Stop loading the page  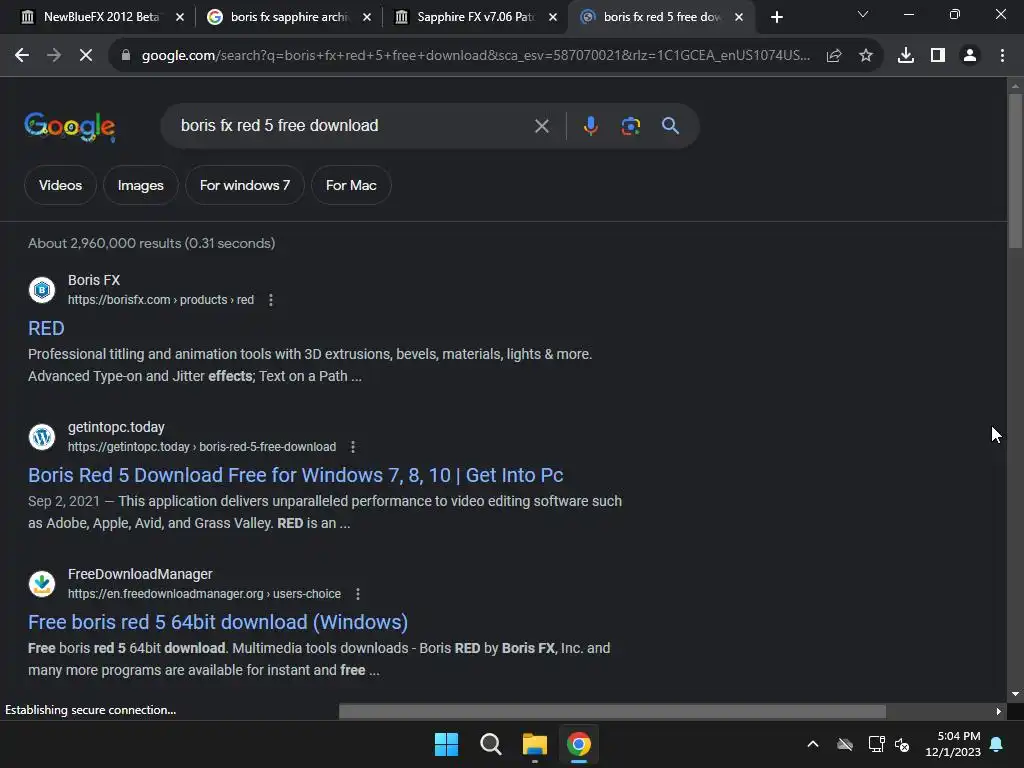tap(86, 56)
